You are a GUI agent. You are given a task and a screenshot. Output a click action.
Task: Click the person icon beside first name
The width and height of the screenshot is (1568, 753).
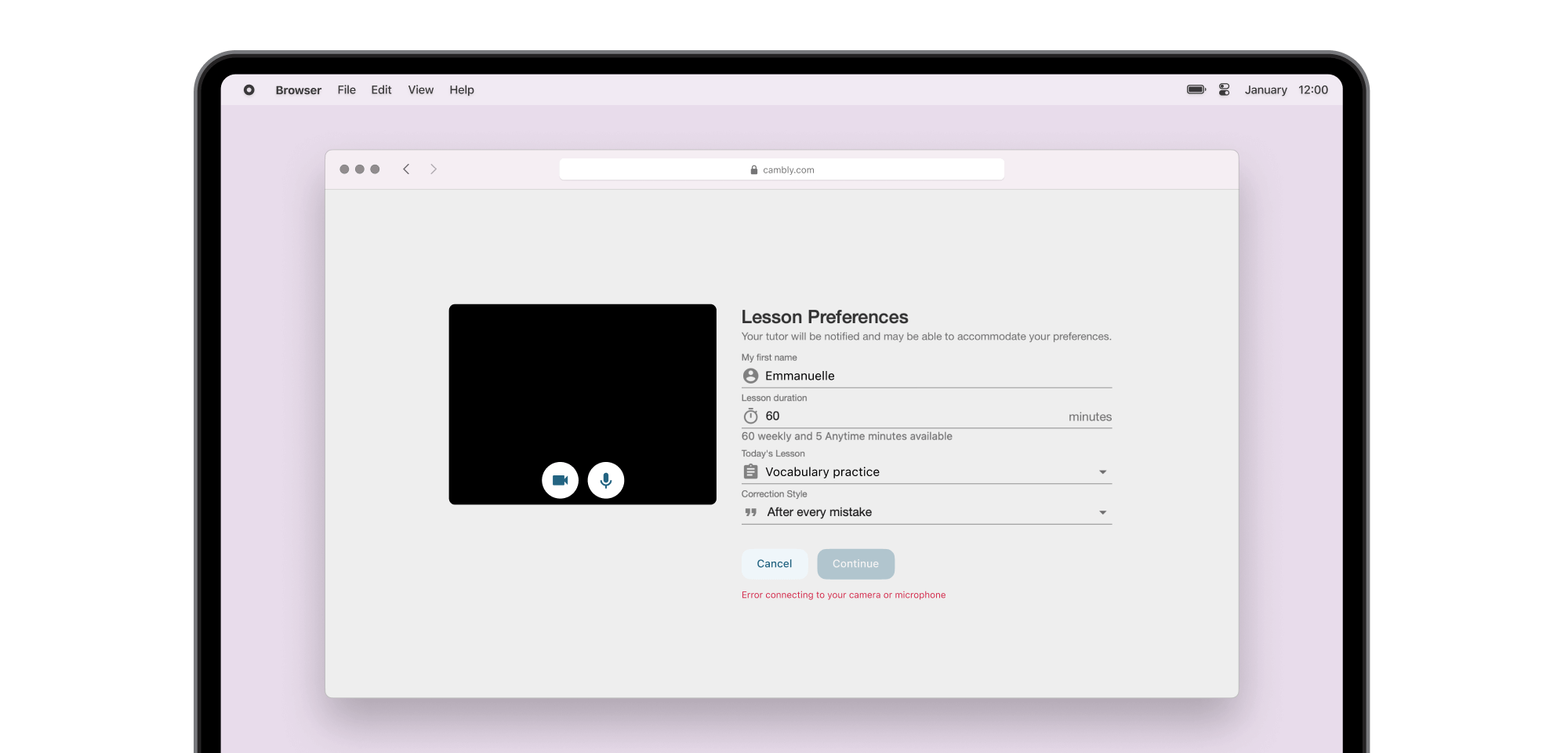tap(750, 376)
